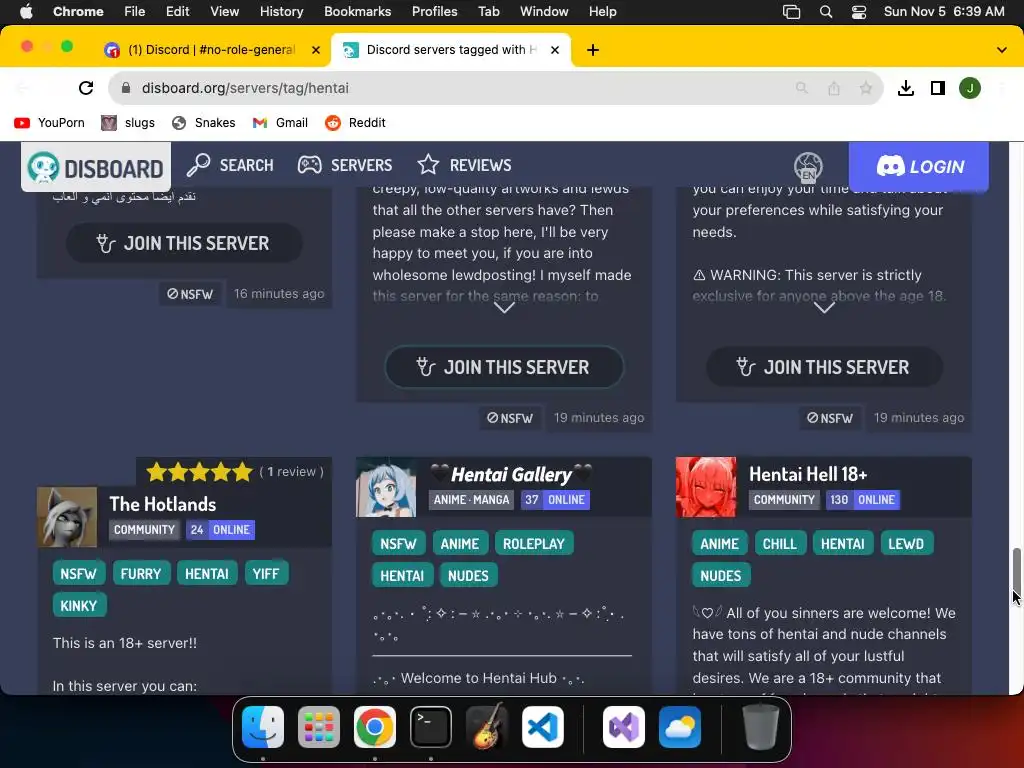Open the Hentai Gallery server title

[511, 475]
